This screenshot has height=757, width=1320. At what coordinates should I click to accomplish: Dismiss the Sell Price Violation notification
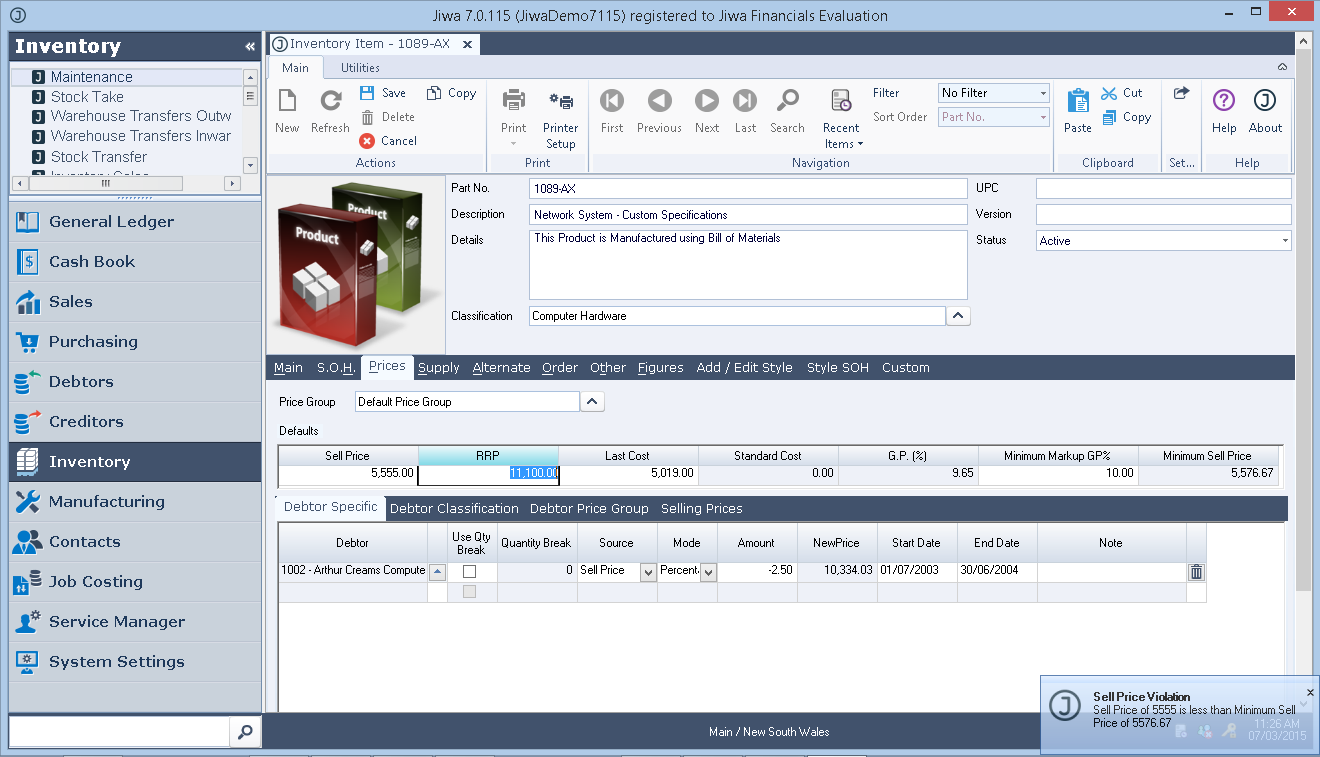point(1310,692)
